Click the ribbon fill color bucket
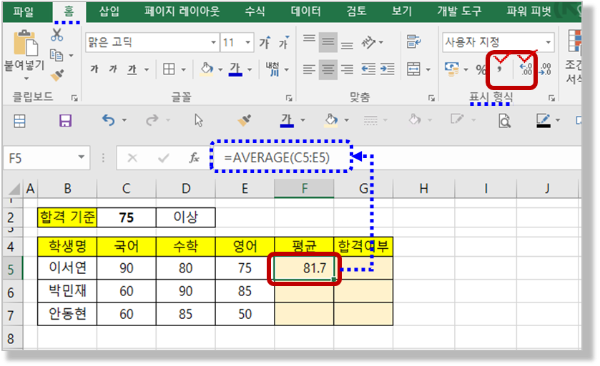This screenshot has width=600, height=366. coord(207,69)
